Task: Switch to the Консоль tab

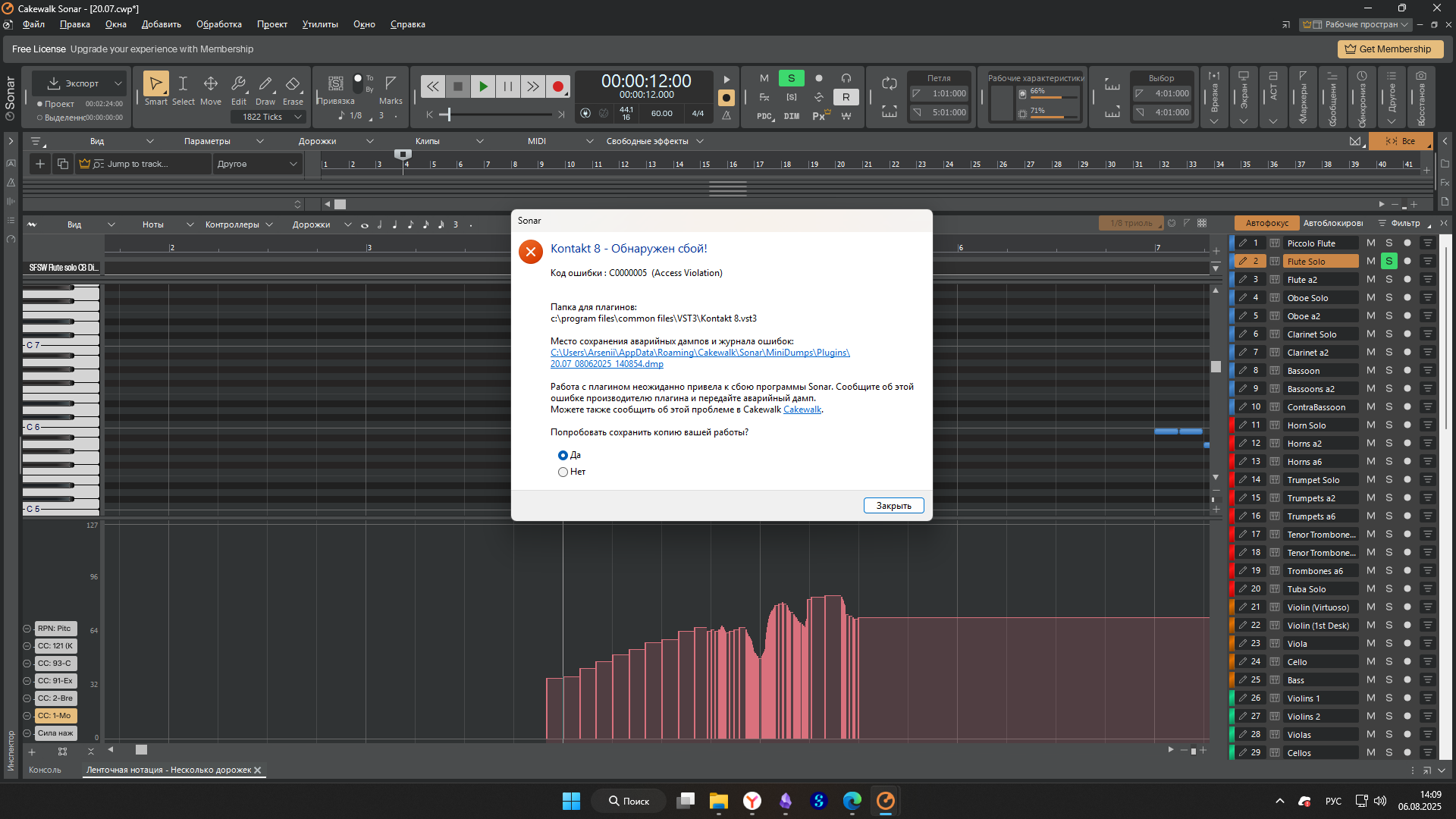Action: click(x=45, y=770)
